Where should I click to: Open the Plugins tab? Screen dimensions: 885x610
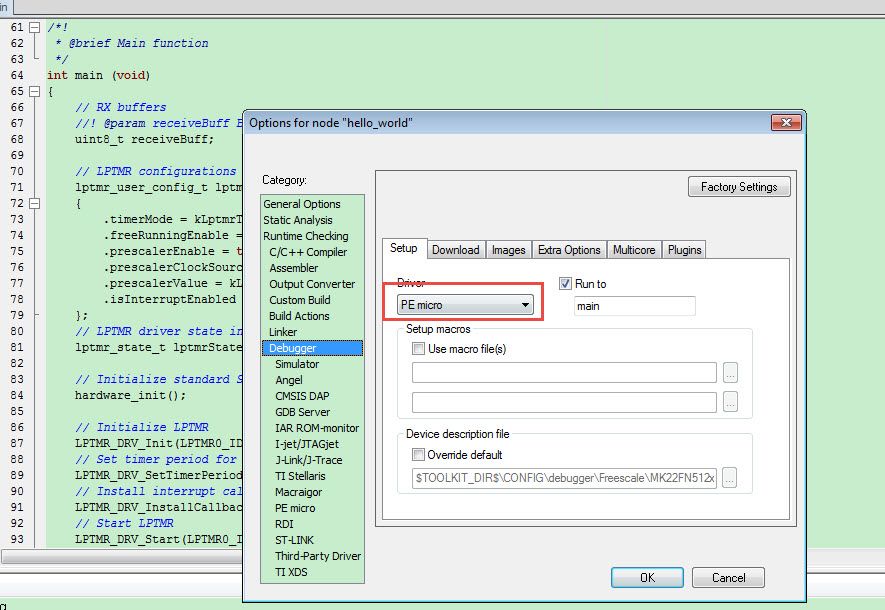[684, 250]
